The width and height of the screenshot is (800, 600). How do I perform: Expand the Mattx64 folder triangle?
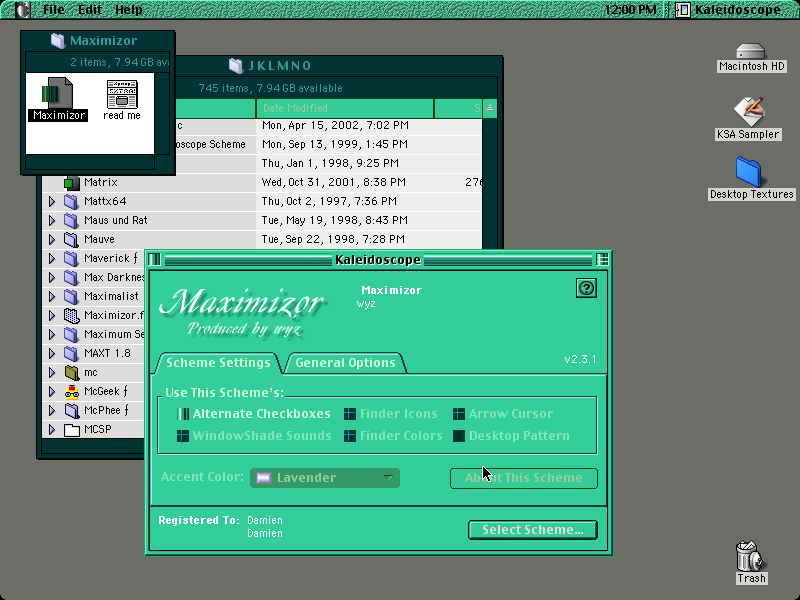tap(52, 202)
